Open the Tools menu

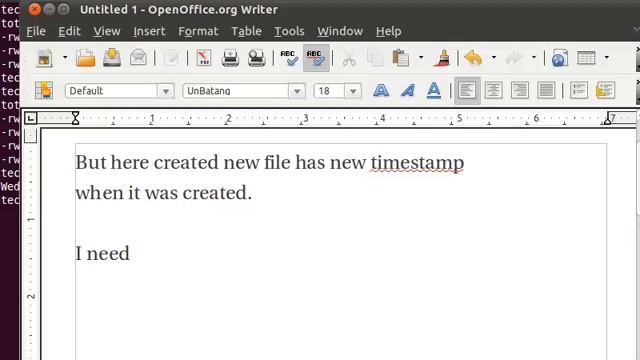click(289, 31)
